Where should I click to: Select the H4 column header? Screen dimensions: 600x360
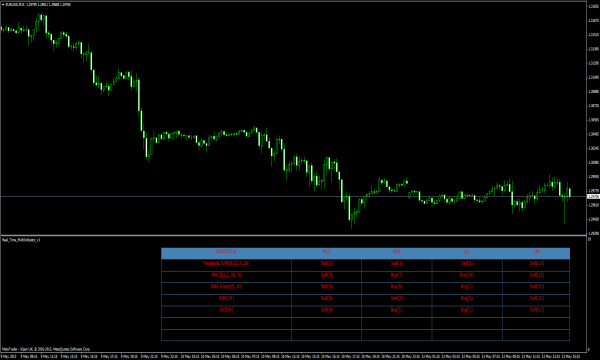tap(537, 252)
